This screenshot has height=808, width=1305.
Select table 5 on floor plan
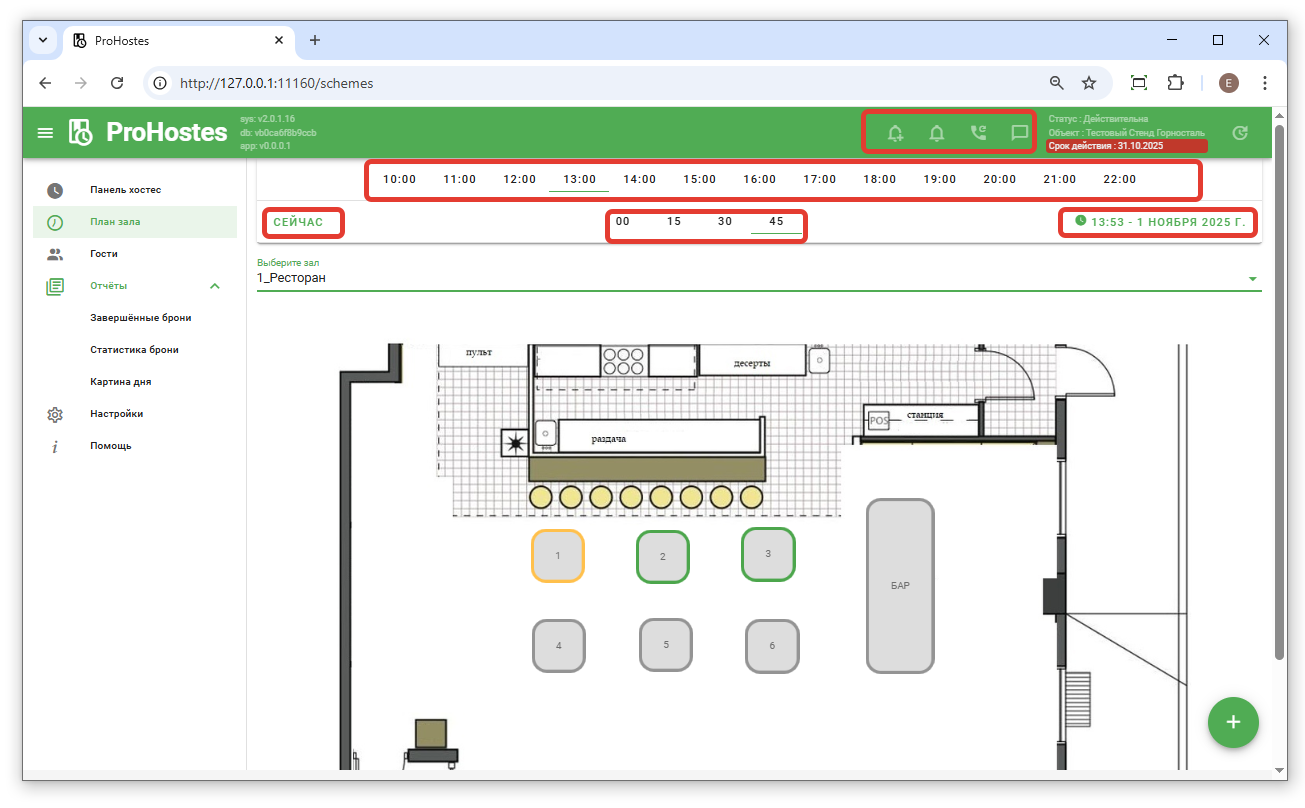click(666, 645)
